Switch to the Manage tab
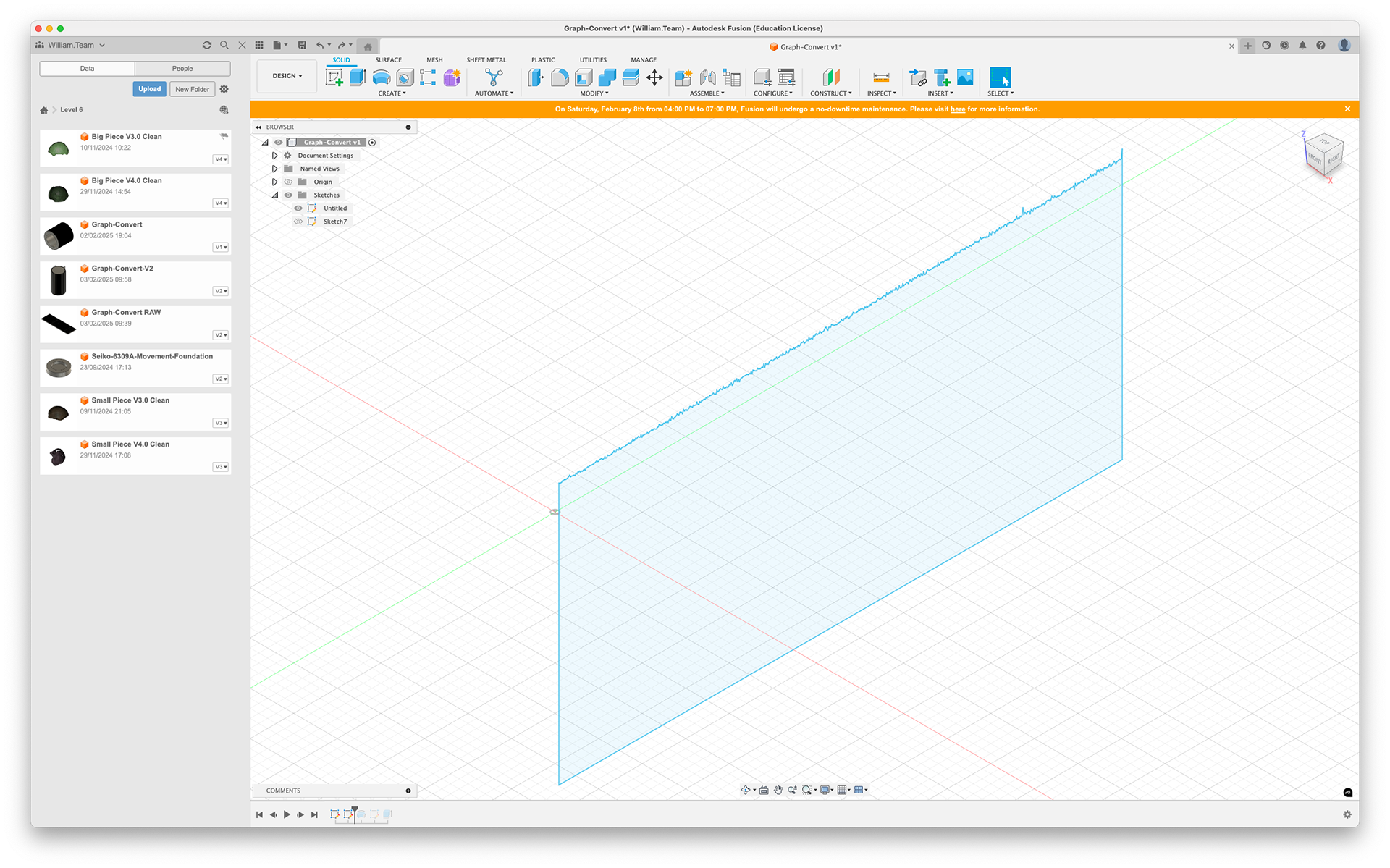The image size is (1390, 868). click(x=644, y=60)
